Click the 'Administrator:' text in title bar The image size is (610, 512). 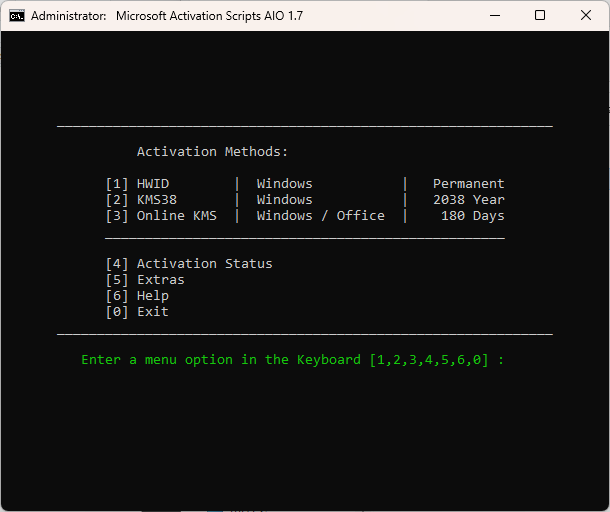click(68, 16)
